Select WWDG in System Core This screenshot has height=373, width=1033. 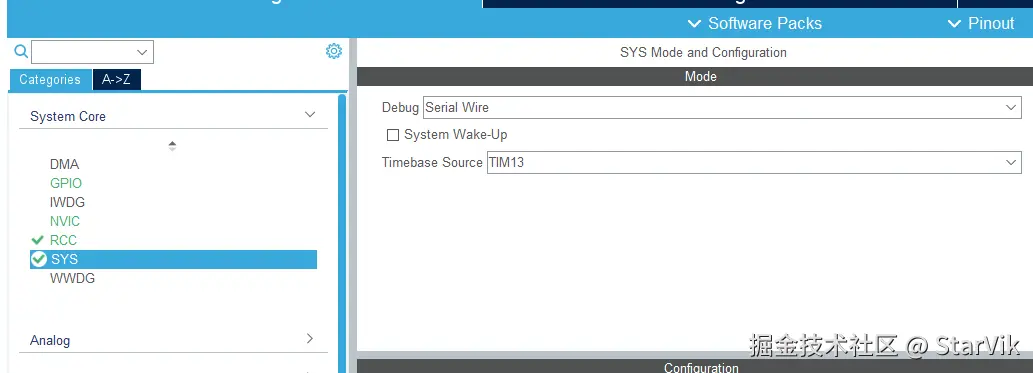point(72,279)
